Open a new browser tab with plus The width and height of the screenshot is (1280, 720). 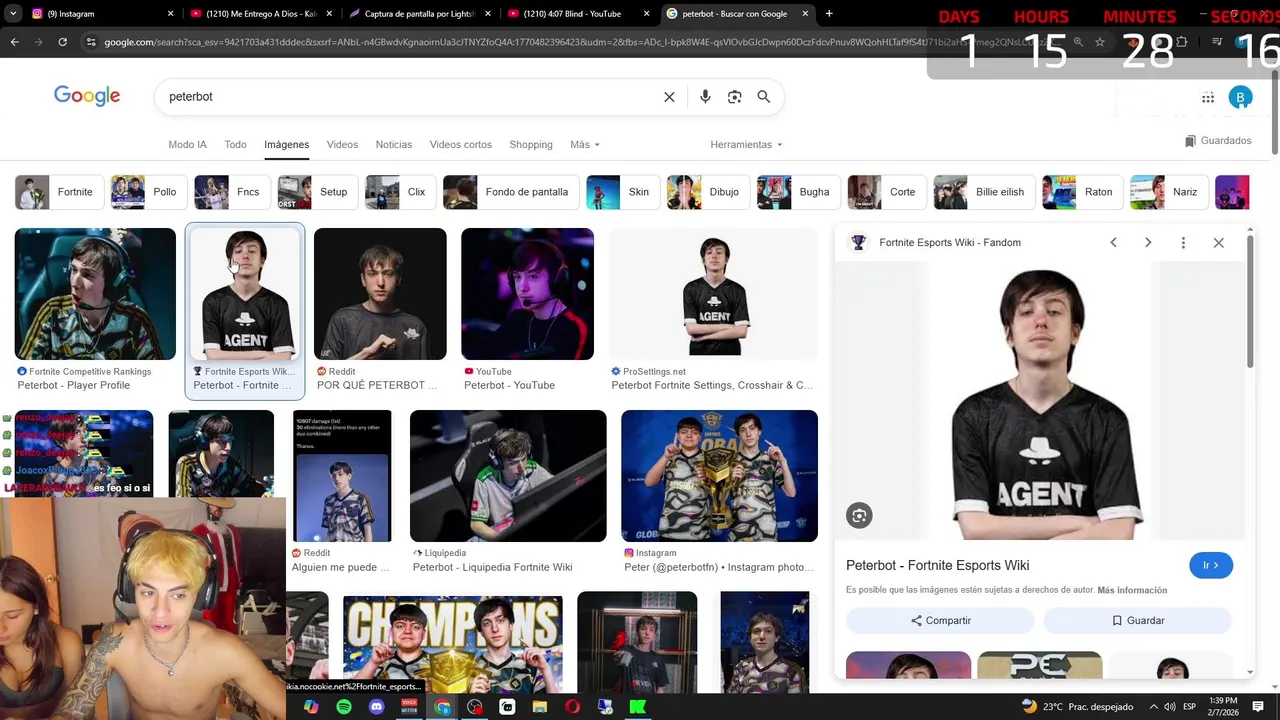click(x=829, y=14)
